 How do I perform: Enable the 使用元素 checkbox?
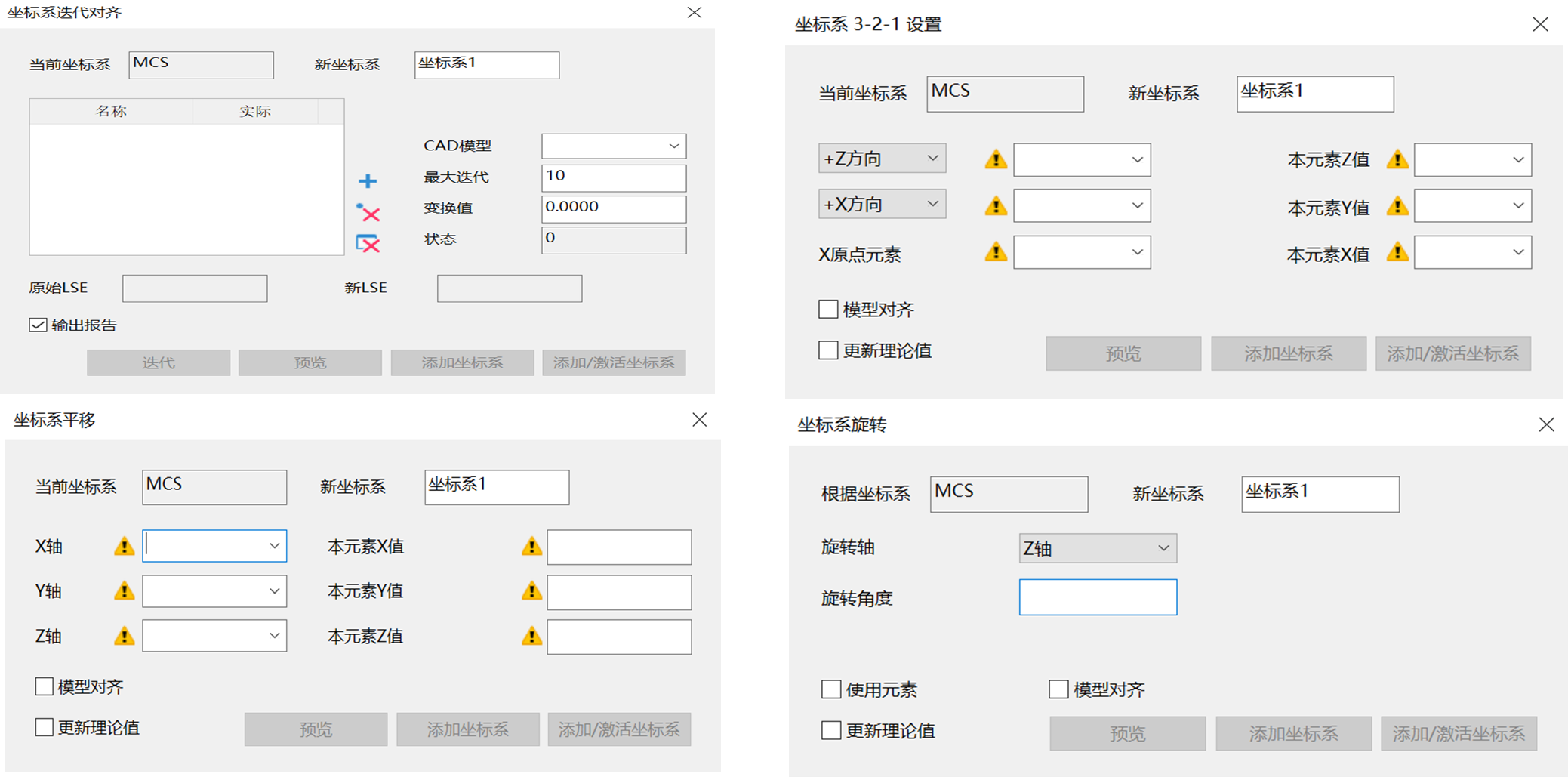click(831, 689)
